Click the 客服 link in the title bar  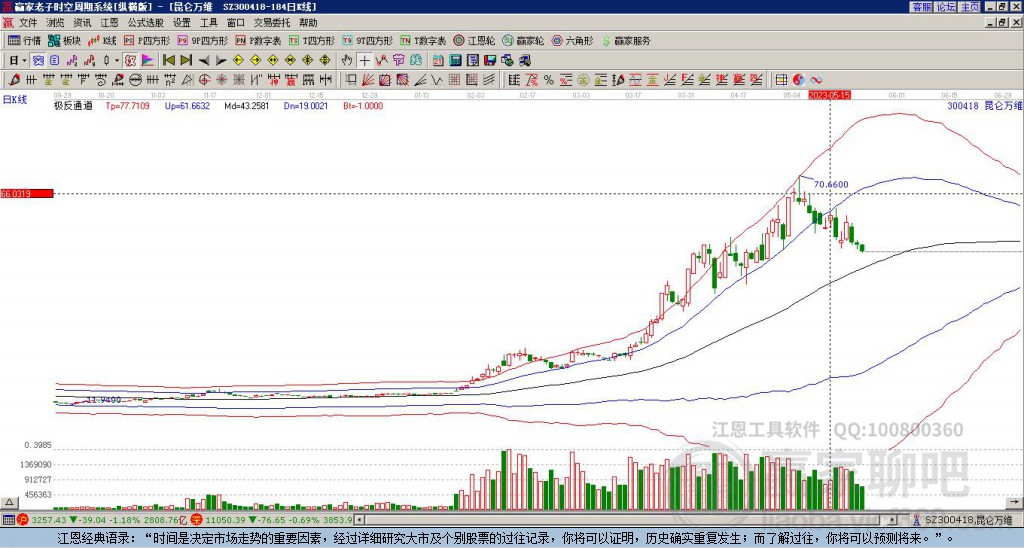tap(921, 7)
